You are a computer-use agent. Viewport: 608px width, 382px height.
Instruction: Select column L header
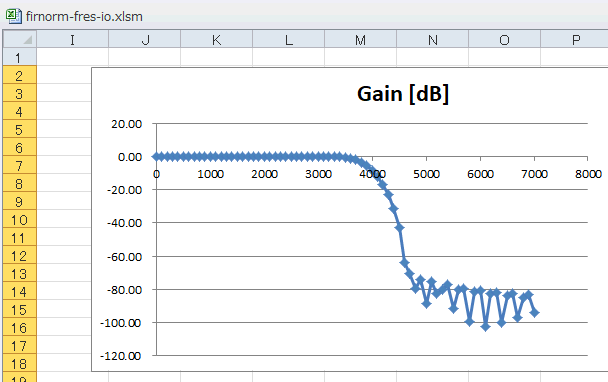[x=288, y=40]
